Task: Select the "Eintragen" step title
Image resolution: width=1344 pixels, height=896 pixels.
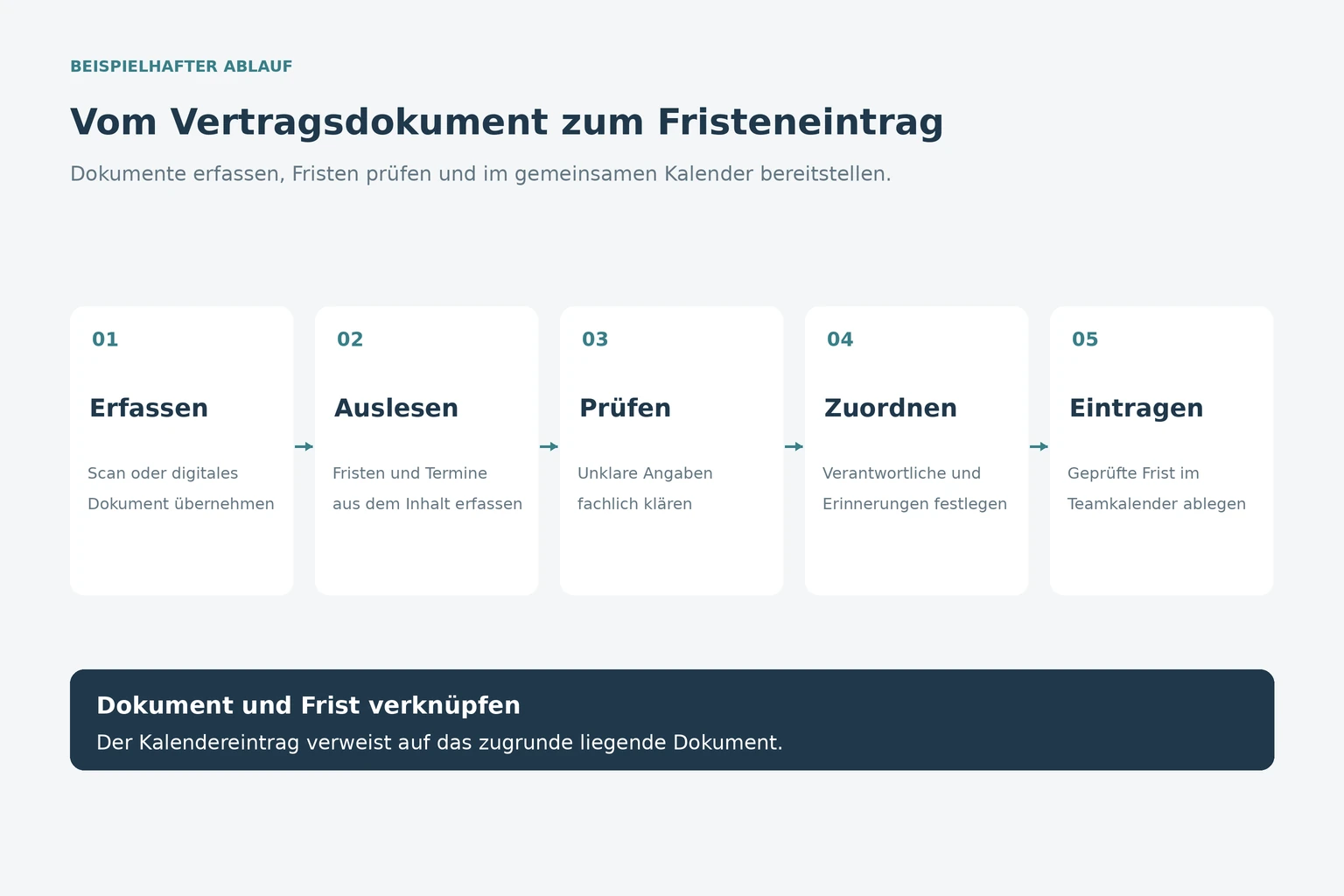Action: [1137, 409]
